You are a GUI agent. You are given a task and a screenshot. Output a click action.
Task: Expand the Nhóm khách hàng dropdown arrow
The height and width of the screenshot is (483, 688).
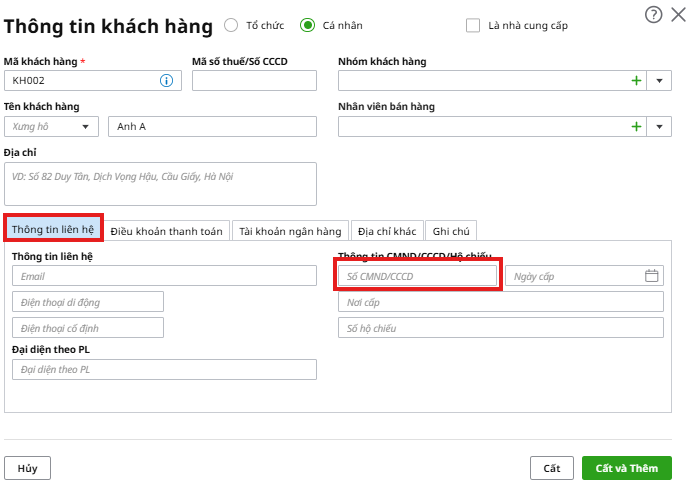(660, 81)
